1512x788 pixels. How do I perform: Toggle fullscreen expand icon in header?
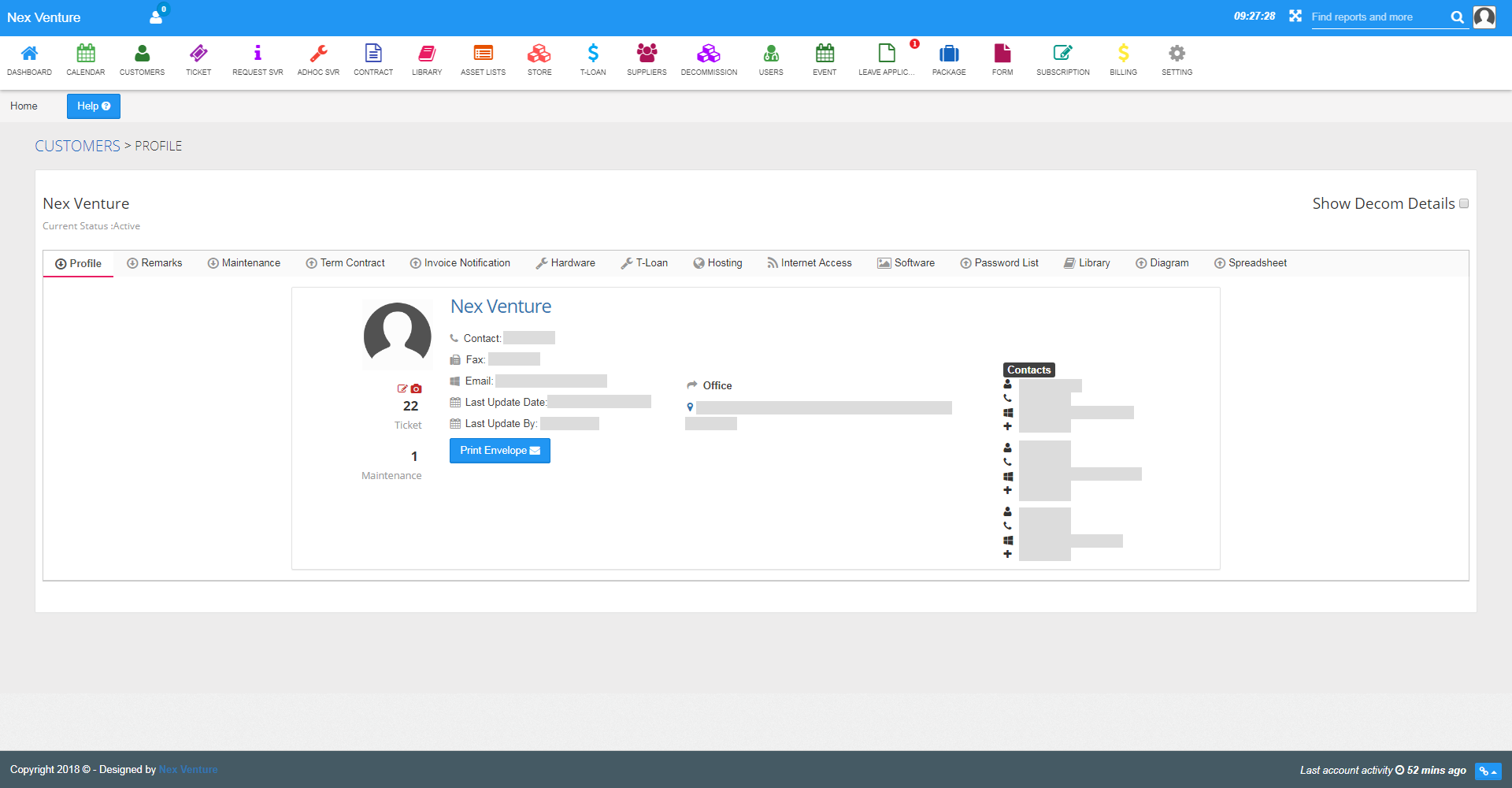click(x=1295, y=17)
